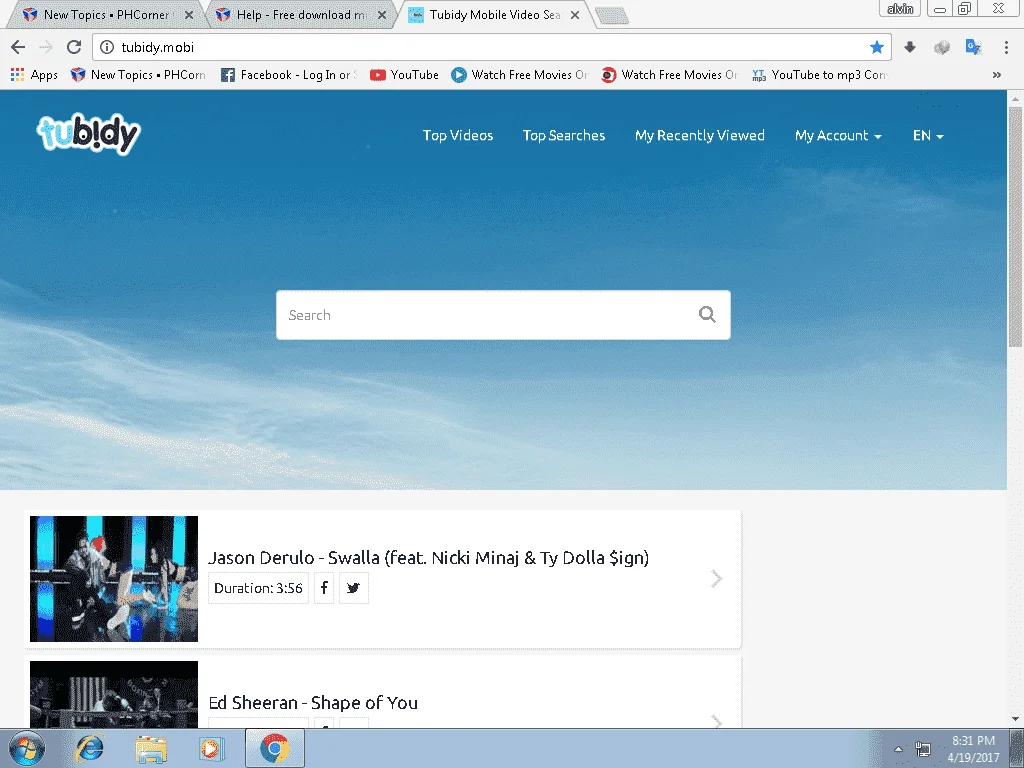1024x768 pixels.
Task: Show more bookmarks overflow chevron
Action: pos(997,75)
